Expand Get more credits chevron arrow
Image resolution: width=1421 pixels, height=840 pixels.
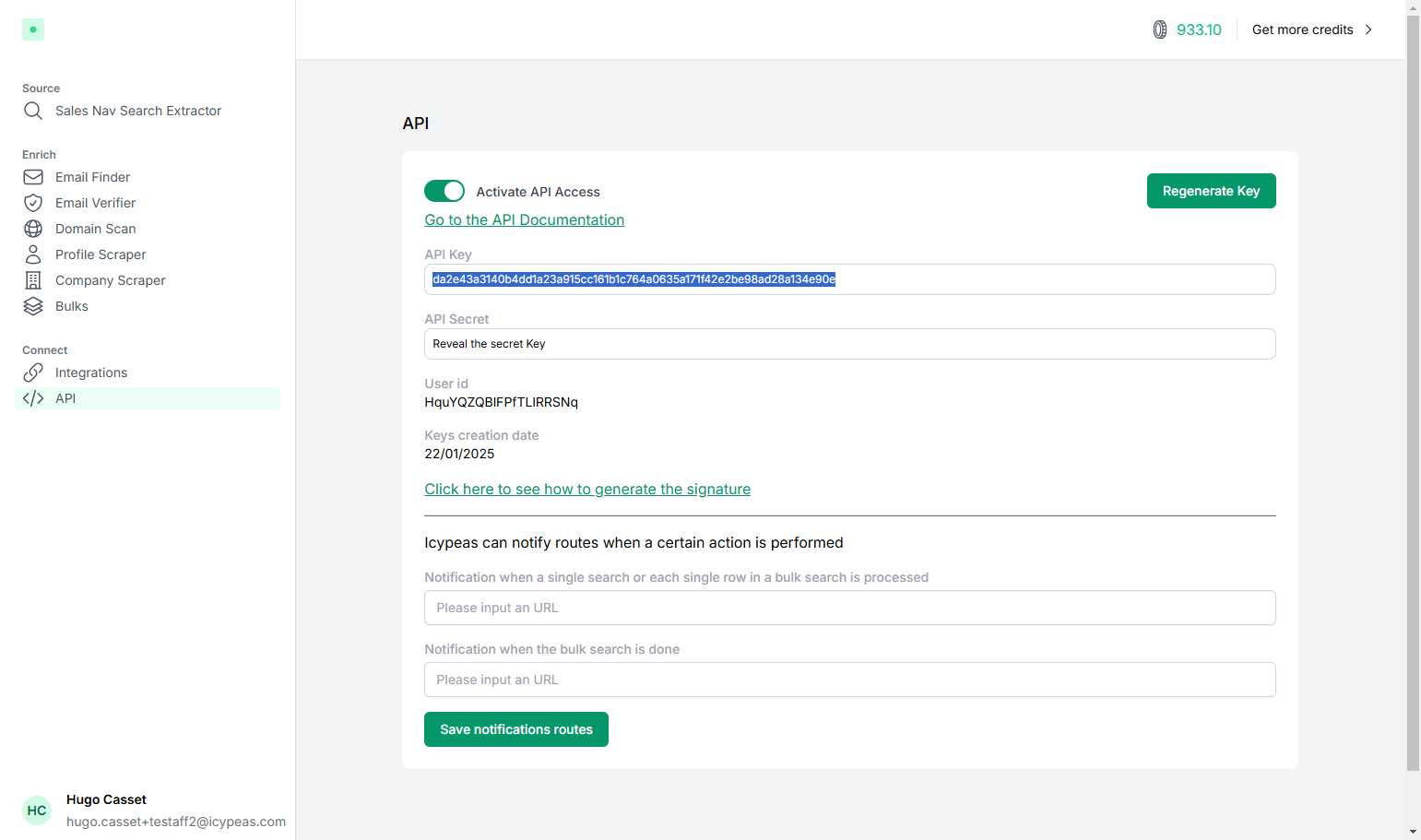click(1368, 30)
